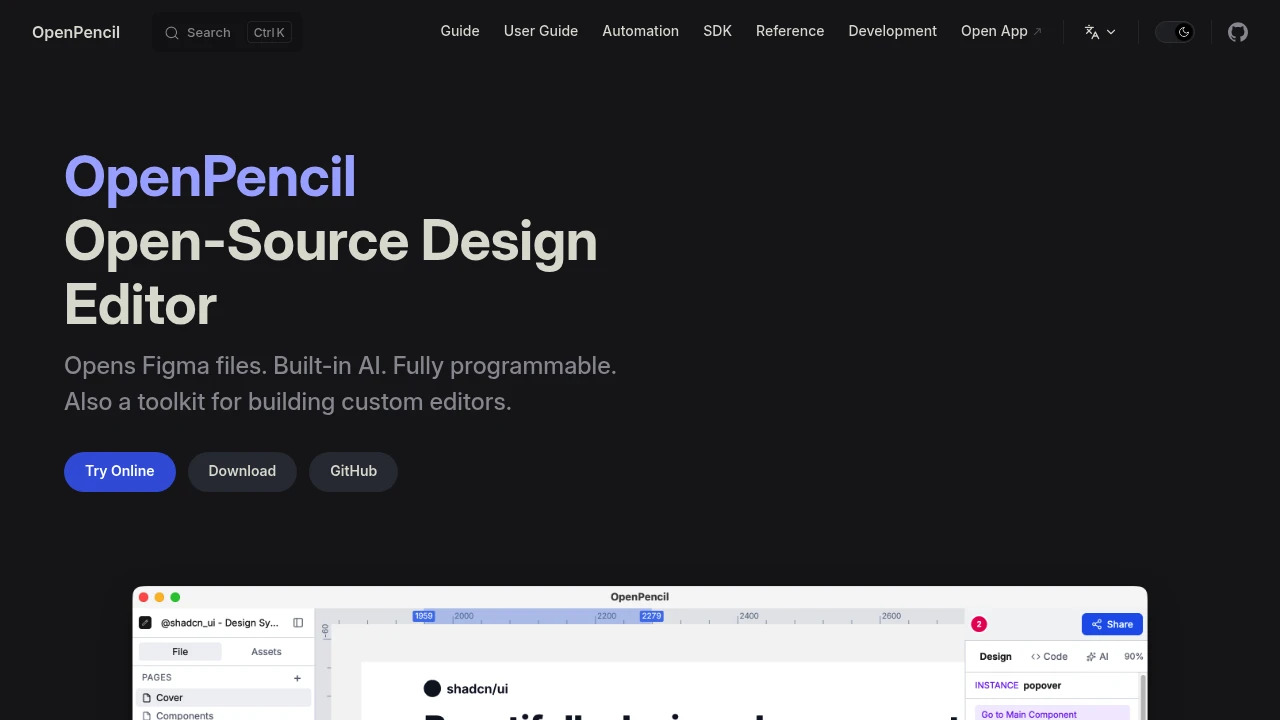
Task: Open the User Guide nav item
Action: 541,31
